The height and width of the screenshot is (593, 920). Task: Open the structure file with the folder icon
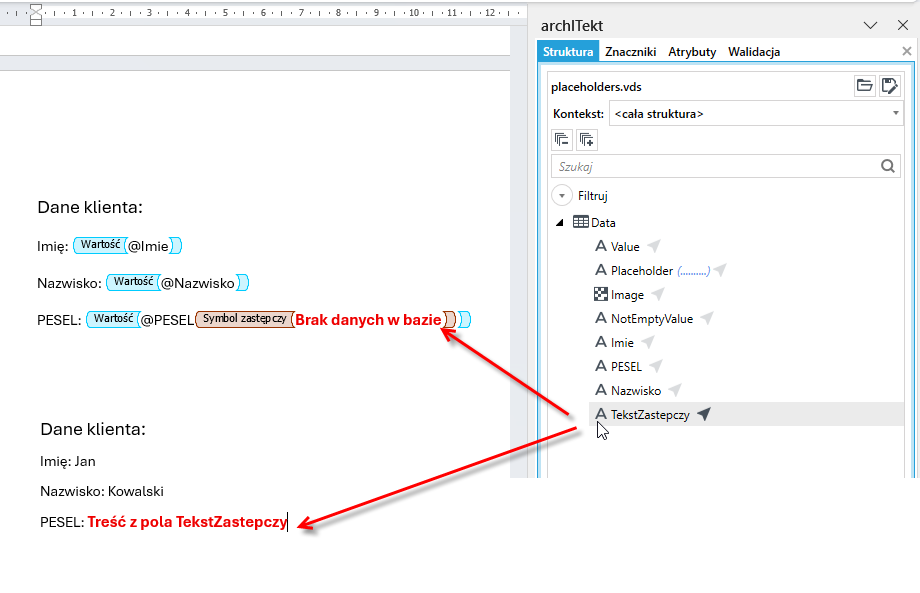(864, 86)
